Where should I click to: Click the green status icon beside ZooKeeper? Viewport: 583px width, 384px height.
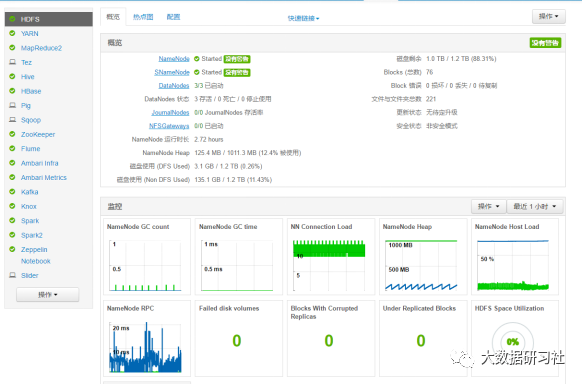(12, 134)
